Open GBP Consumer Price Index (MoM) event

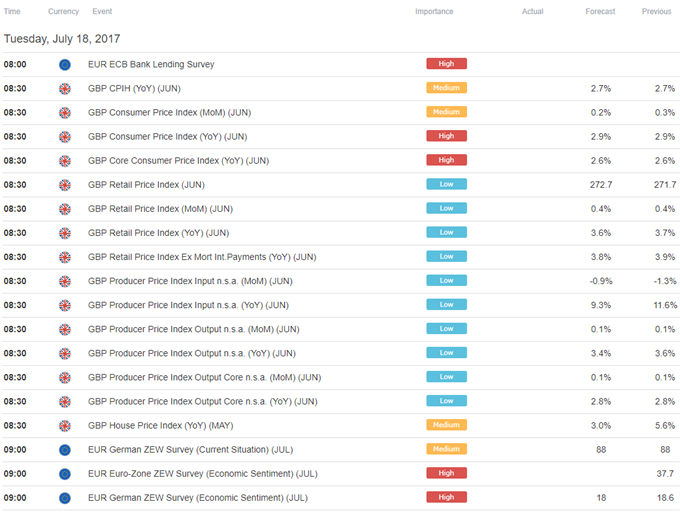(x=169, y=113)
